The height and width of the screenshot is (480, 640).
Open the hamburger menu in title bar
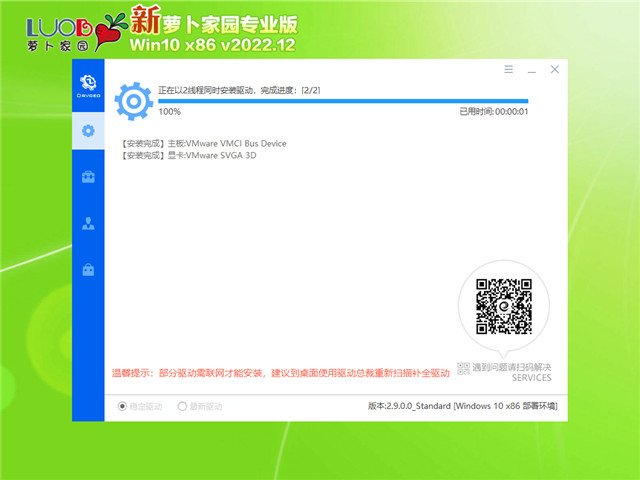click(509, 69)
